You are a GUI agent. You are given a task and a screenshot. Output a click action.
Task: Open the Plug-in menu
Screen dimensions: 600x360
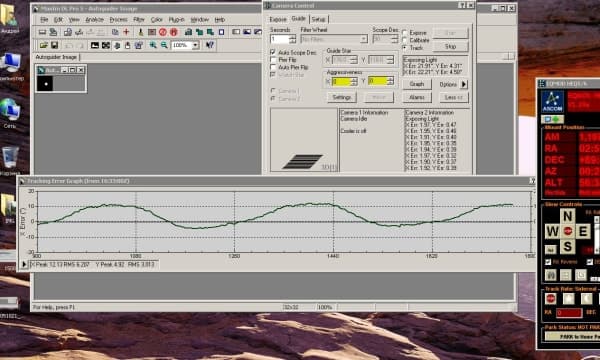point(176,20)
